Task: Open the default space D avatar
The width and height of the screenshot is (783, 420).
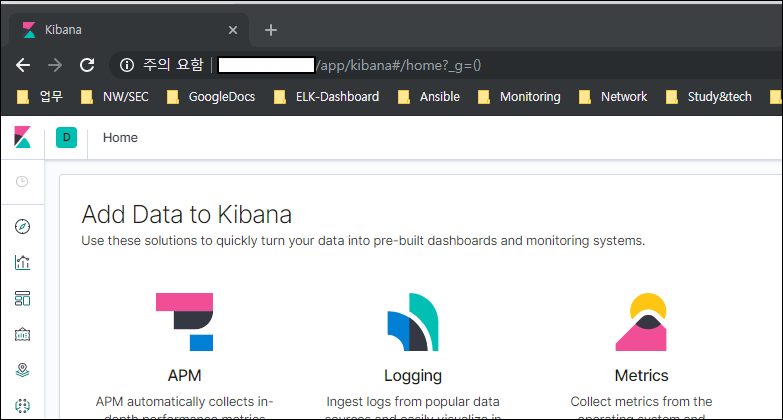Action: (66, 137)
